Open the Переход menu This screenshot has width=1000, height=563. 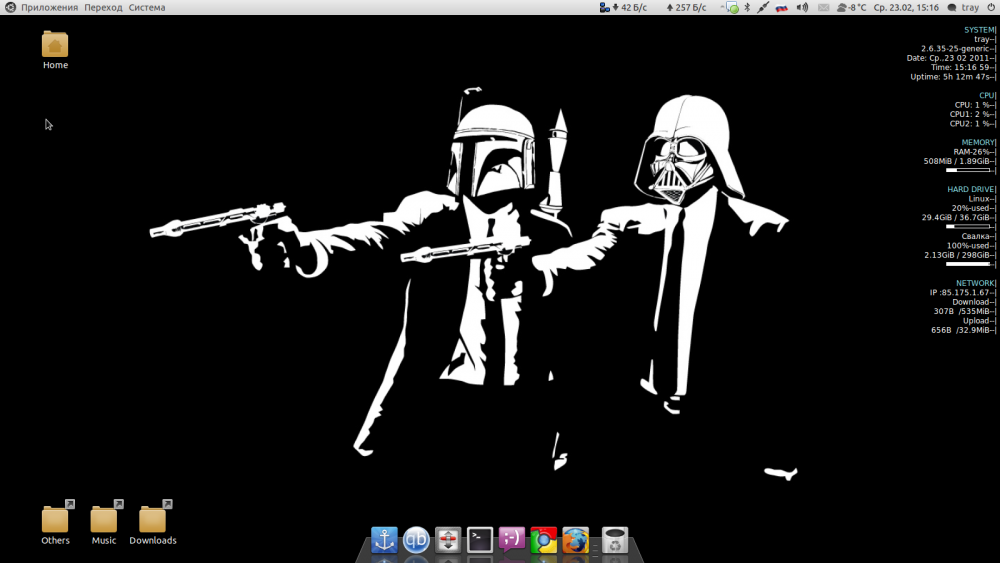pos(103,8)
